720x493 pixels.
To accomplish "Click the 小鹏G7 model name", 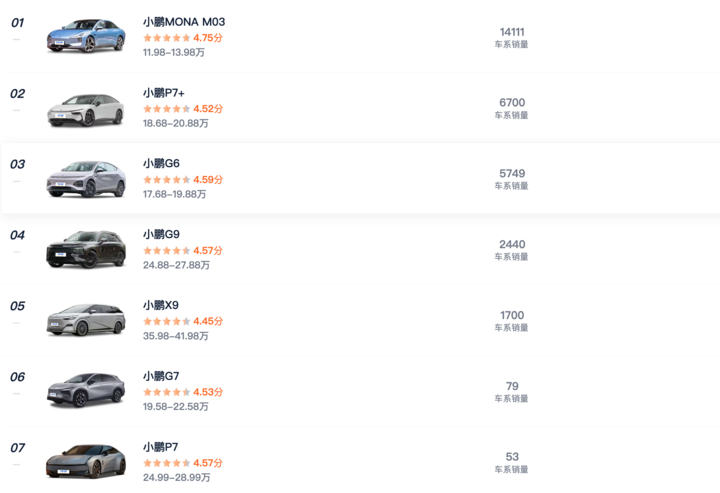I will pyautogui.click(x=161, y=376).
